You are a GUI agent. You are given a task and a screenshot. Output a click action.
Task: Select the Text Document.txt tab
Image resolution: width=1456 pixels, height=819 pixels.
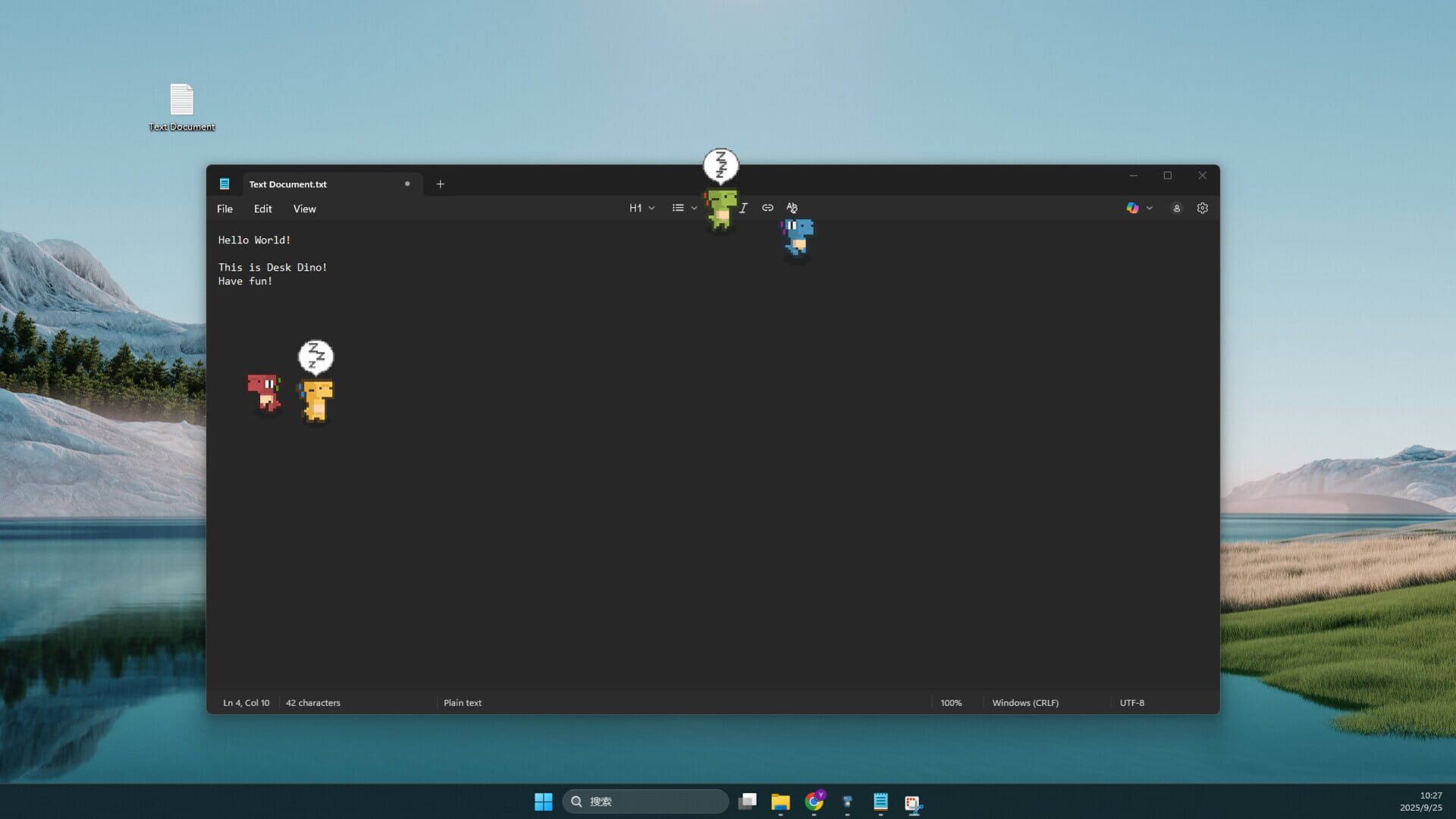tap(288, 184)
